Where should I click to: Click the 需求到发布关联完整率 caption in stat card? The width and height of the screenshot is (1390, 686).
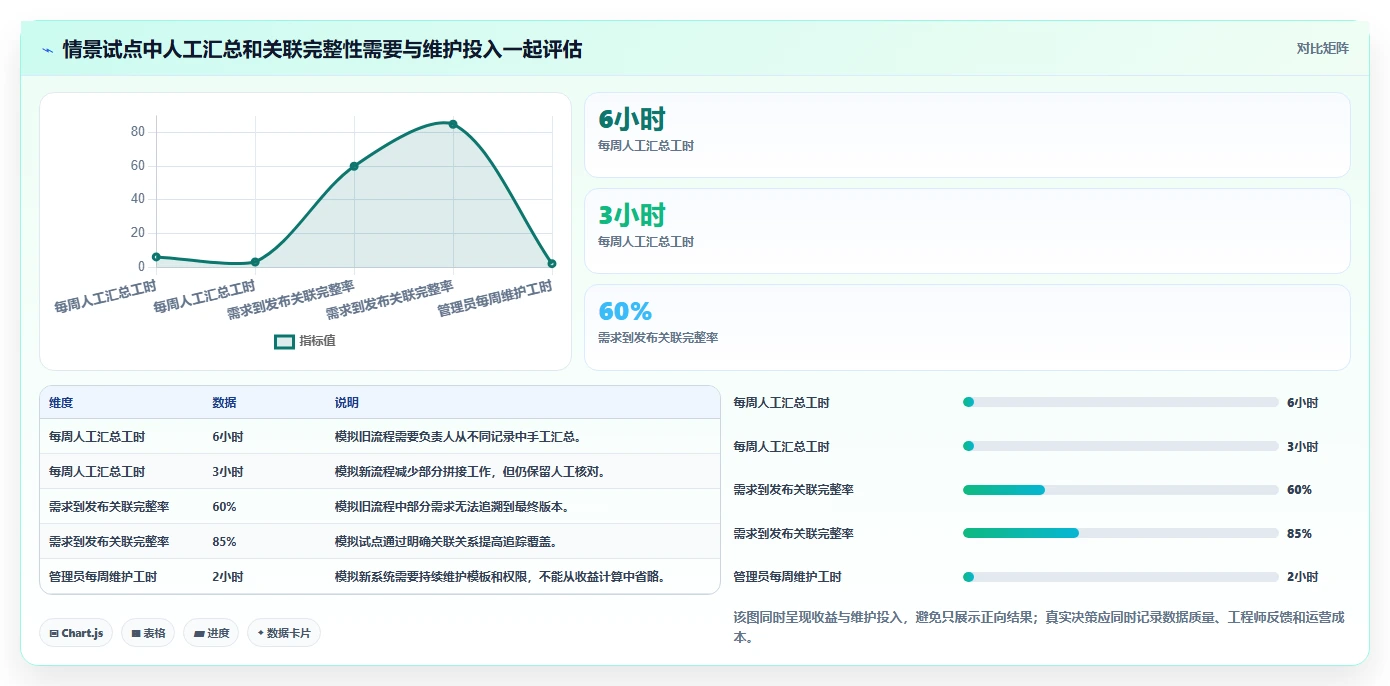[658, 338]
